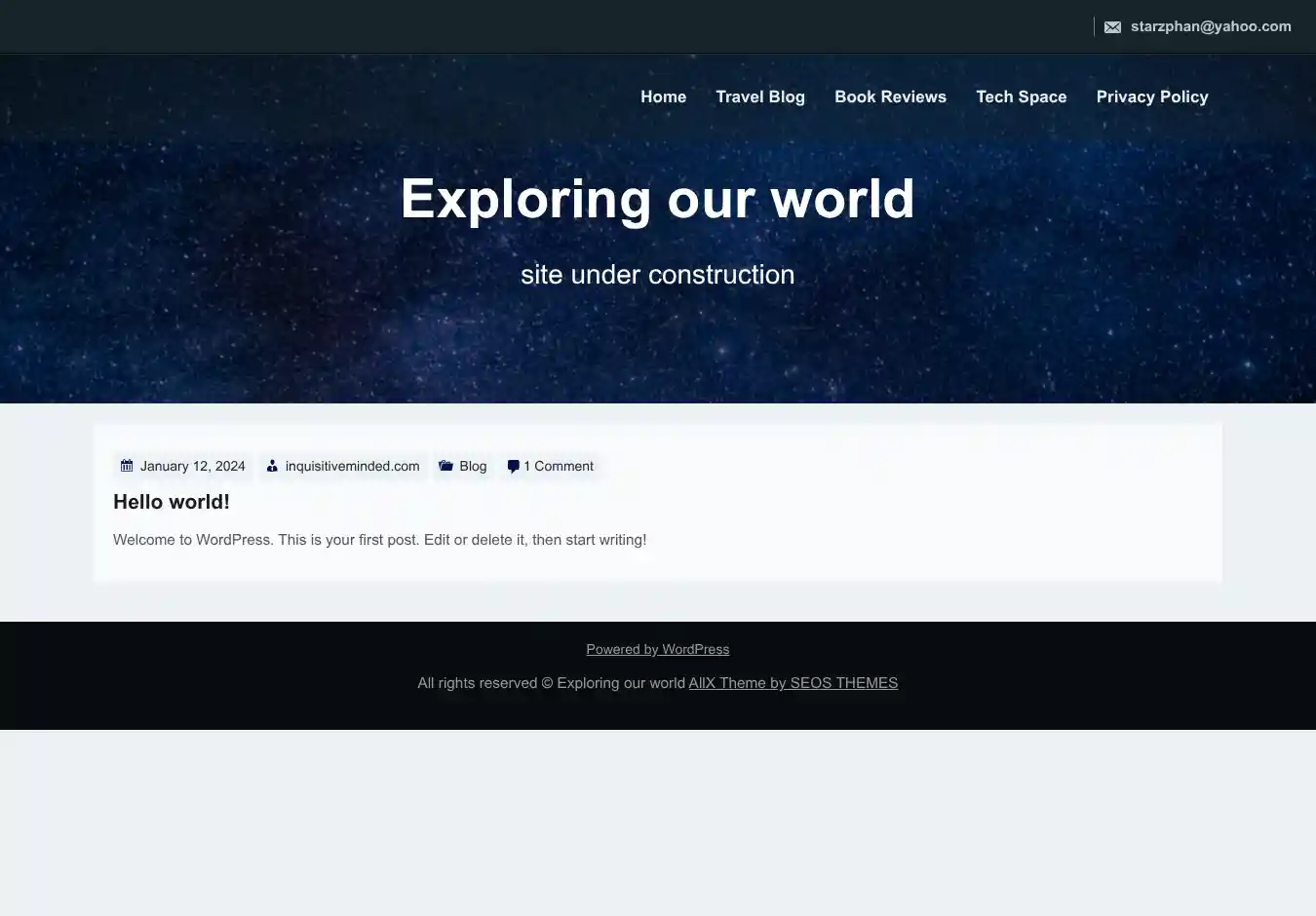Viewport: 1316px width, 916px height.
Task: View posts by inquisitiveminded.com author
Action: point(352,466)
